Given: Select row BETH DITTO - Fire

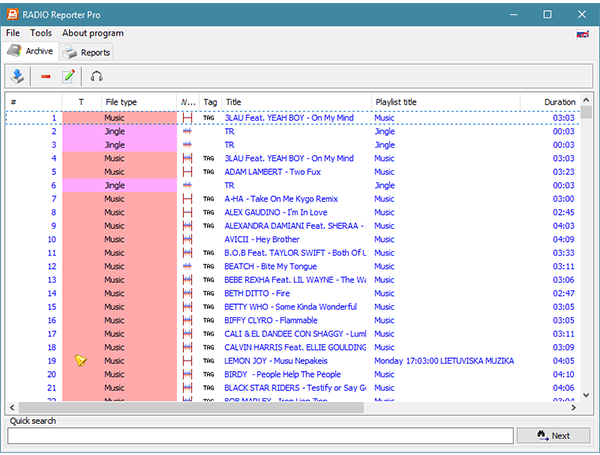Looking at the screenshot, I should [293, 294].
